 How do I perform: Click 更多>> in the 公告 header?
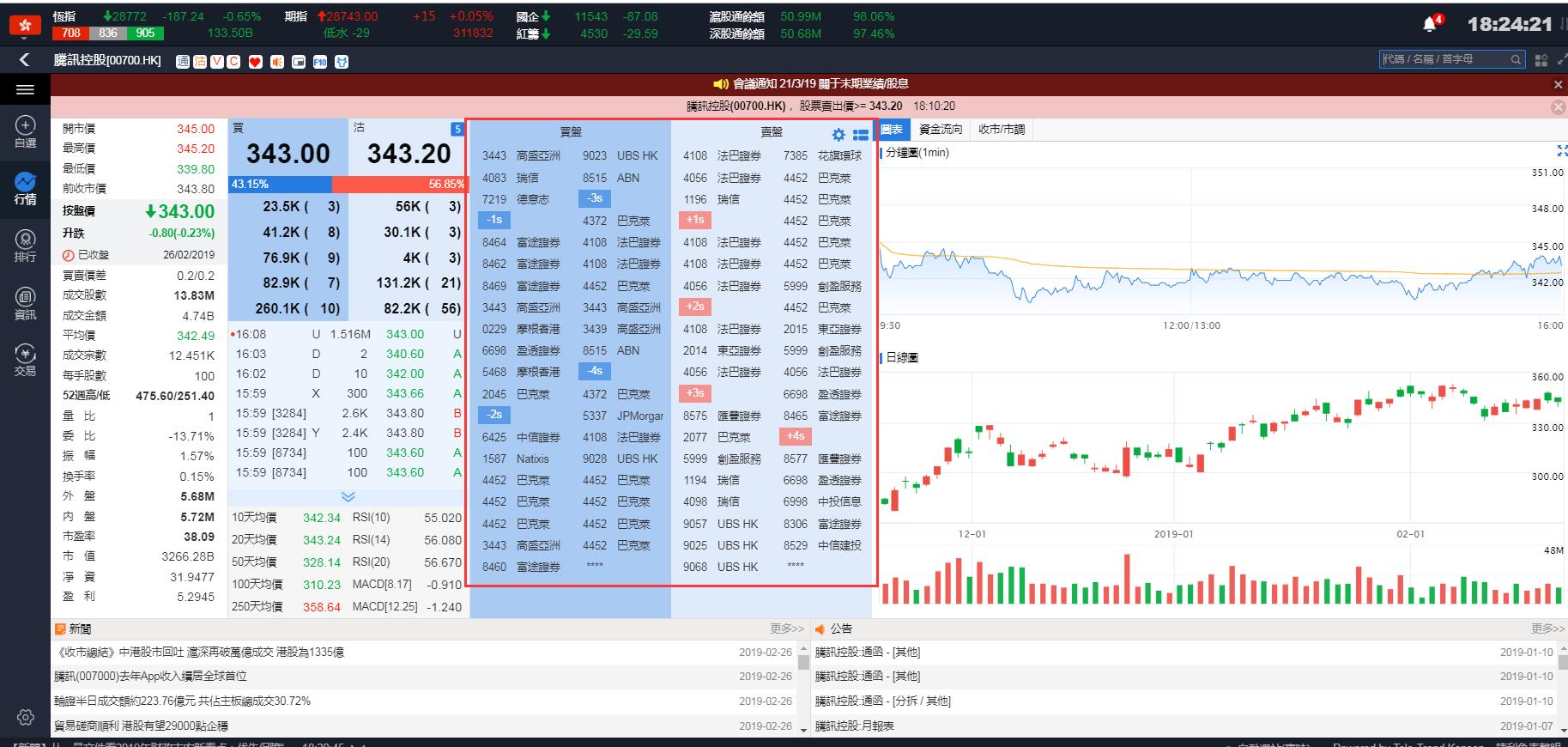tap(1547, 629)
